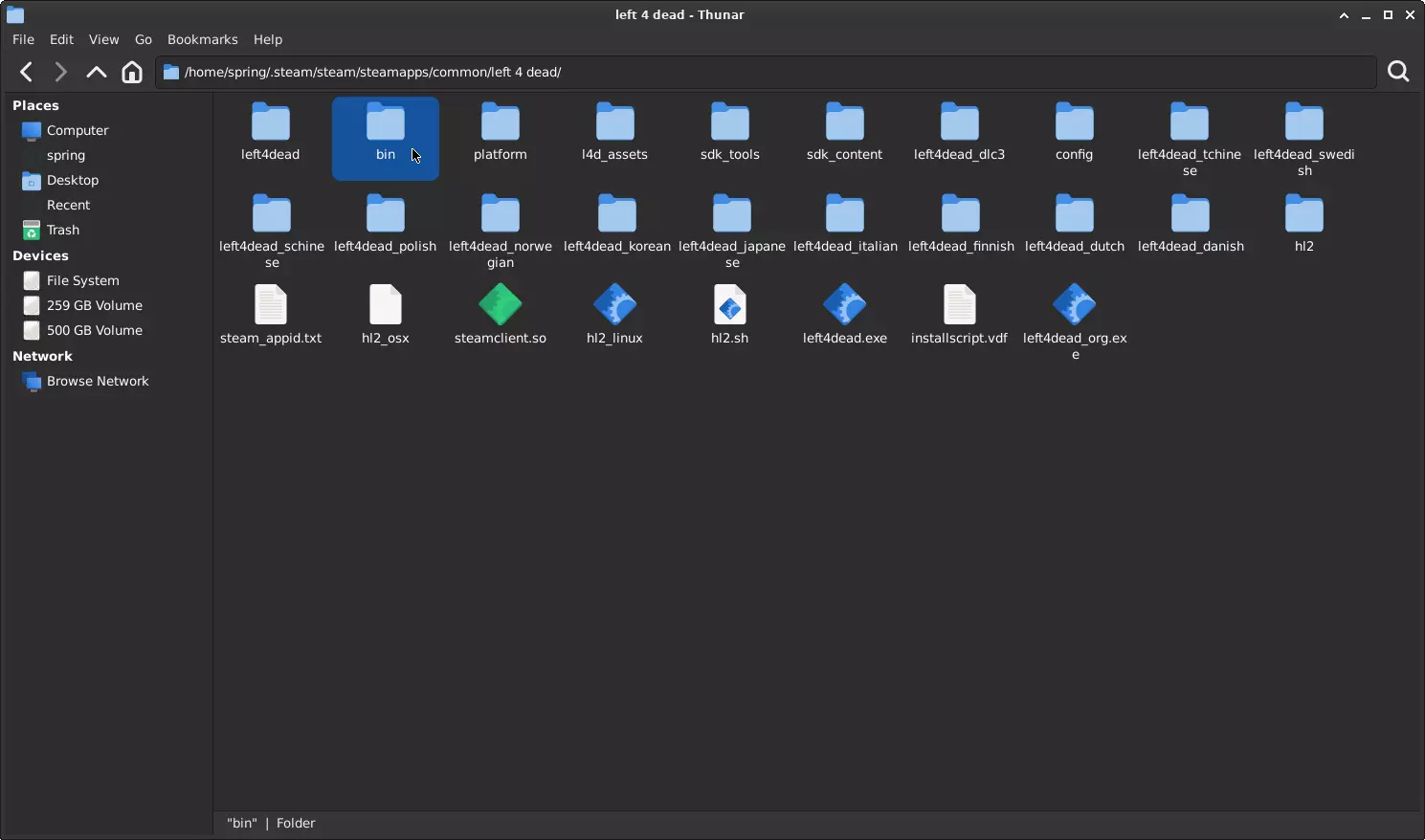Select the bin folder
Viewport: 1425px width, 840px height.
point(386,138)
